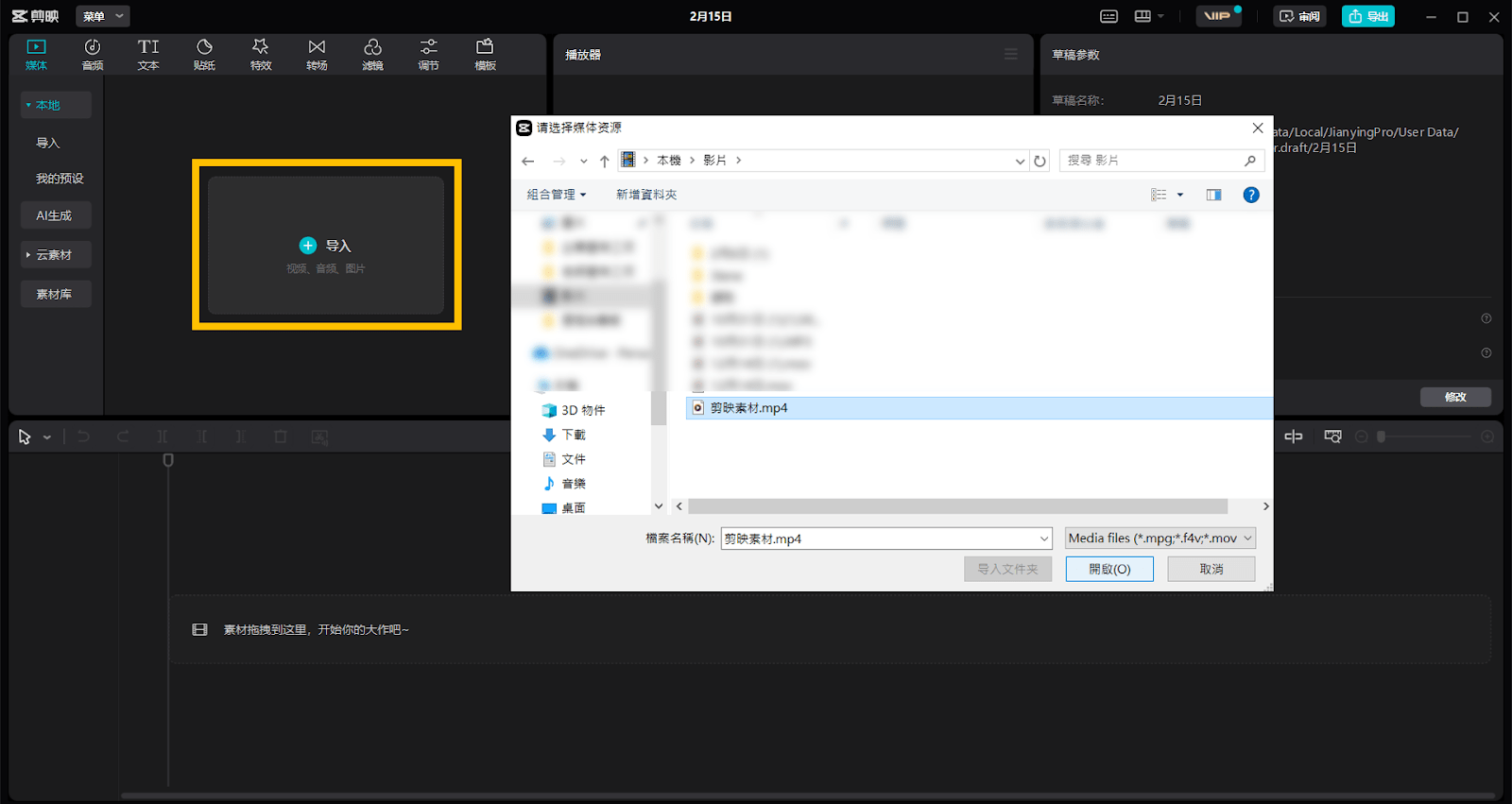
Task: Click 本機 in the address breadcrumb
Action: pos(669,161)
